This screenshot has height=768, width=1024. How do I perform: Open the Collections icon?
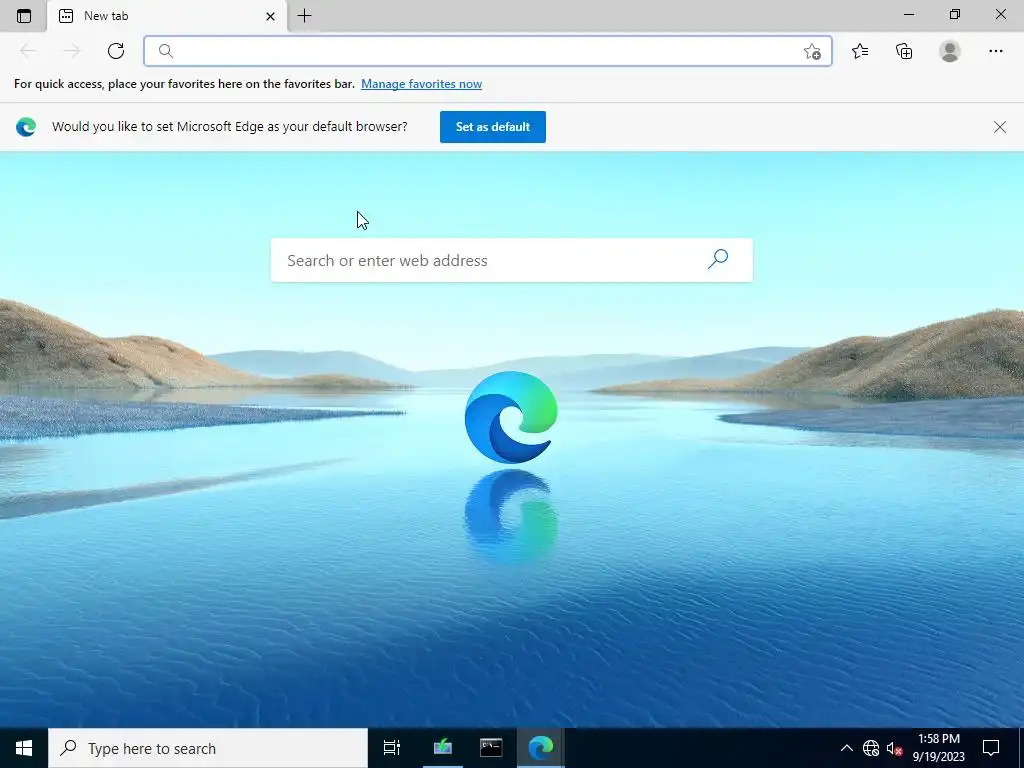[904, 51]
